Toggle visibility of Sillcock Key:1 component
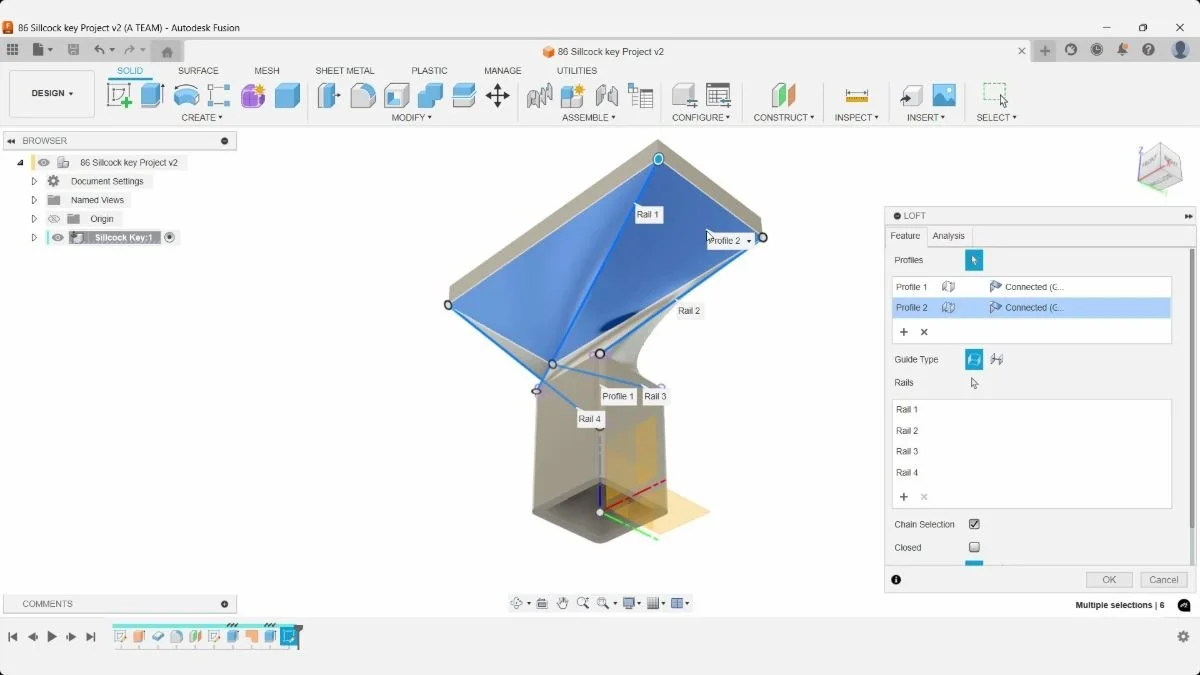The height and width of the screenshot is (675, 1200). tap(58, 237)
